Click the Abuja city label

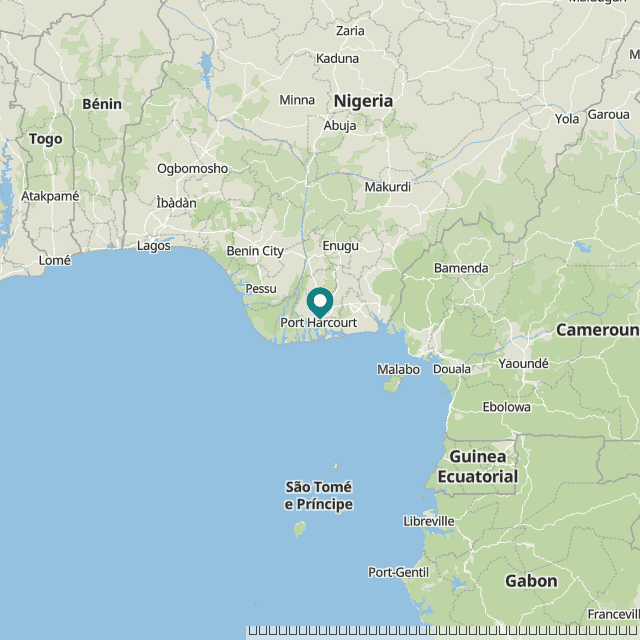tap(340, 126)
